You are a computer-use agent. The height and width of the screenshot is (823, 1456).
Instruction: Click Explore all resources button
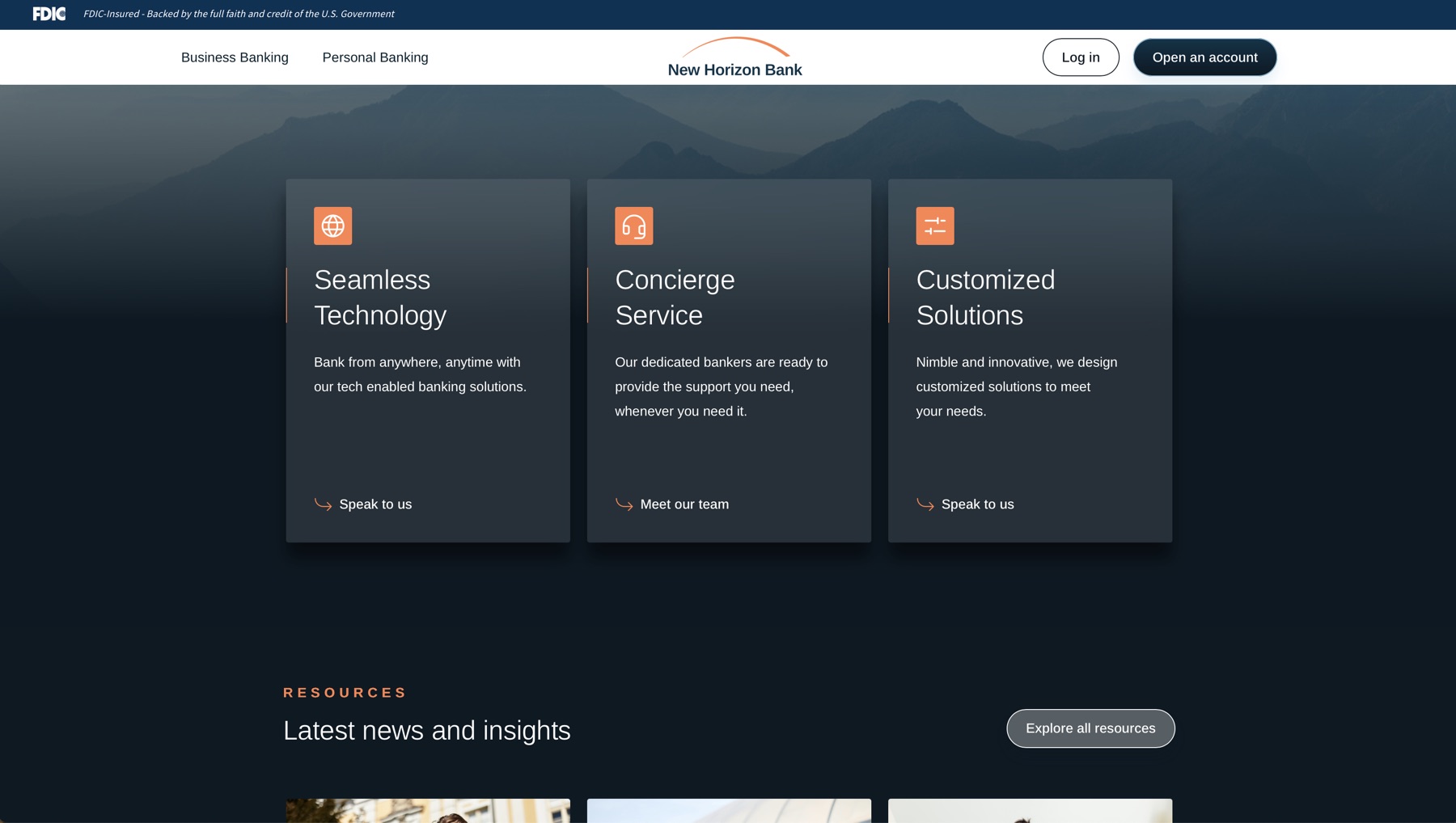coord(1090,728)
